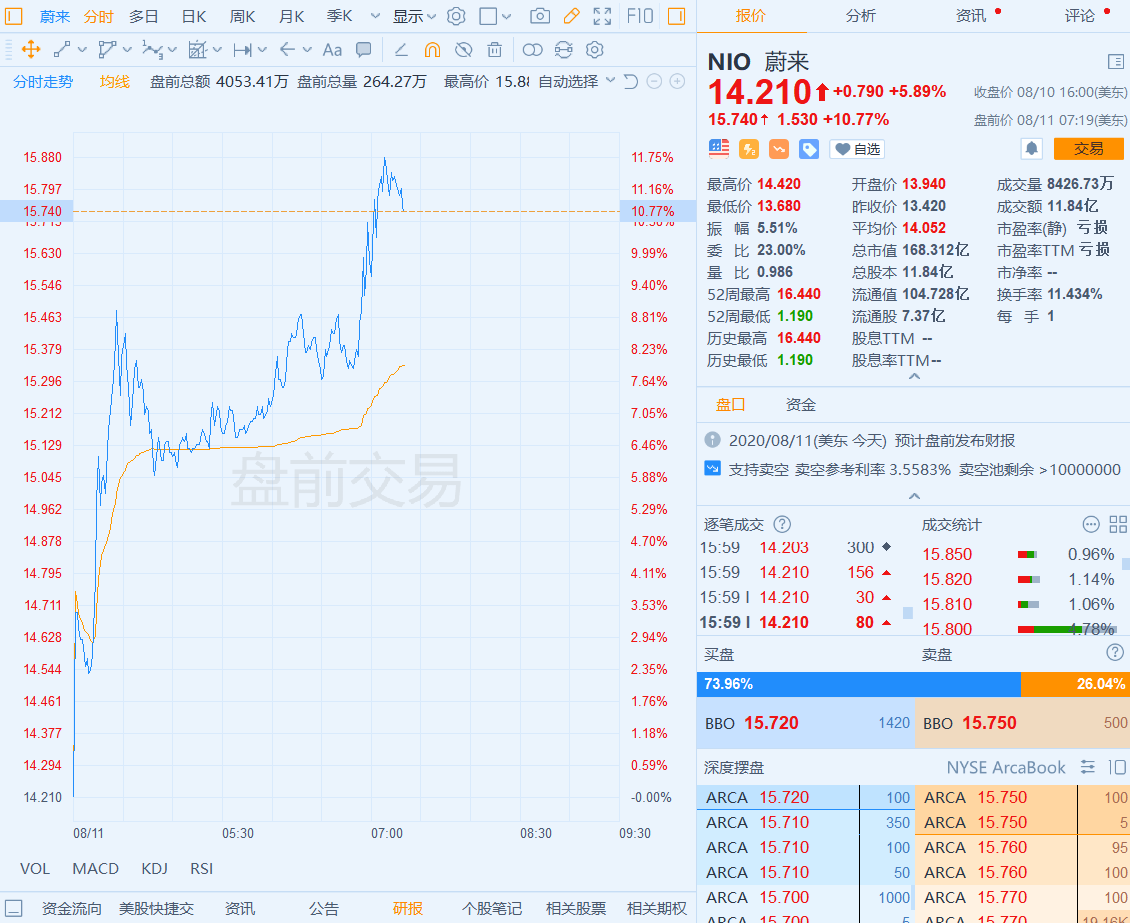The height and width of the screenshot is (923, 1130).
Task: Zoom in chart with plus button
Action: (x=677, y=81)
